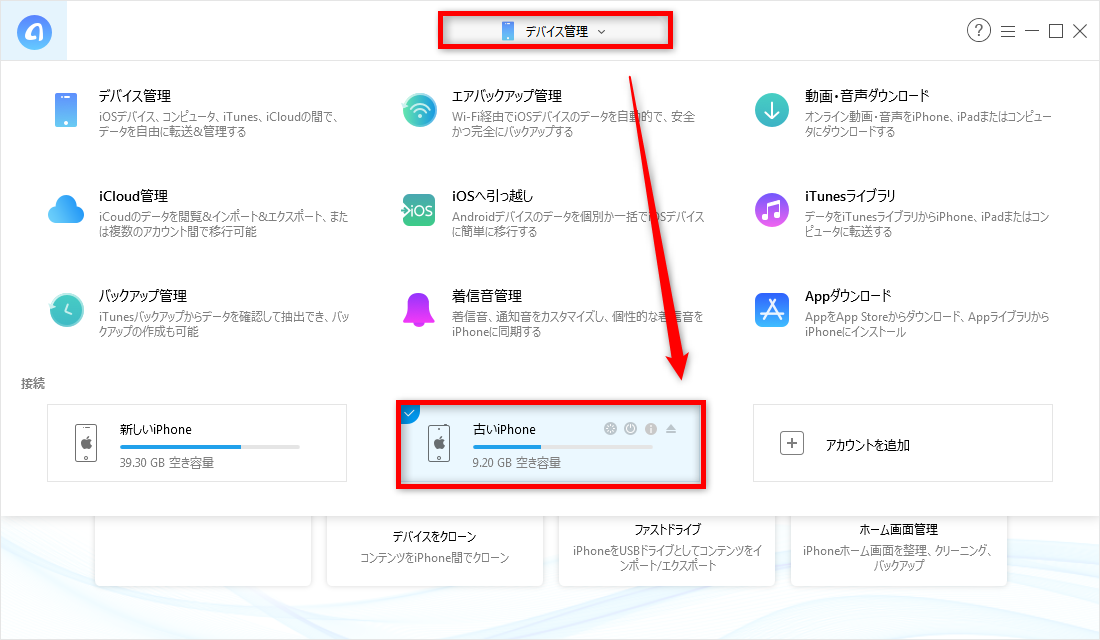Select the 新しいiPhone device card
The image size is (1100, 640).
[197, 443]
